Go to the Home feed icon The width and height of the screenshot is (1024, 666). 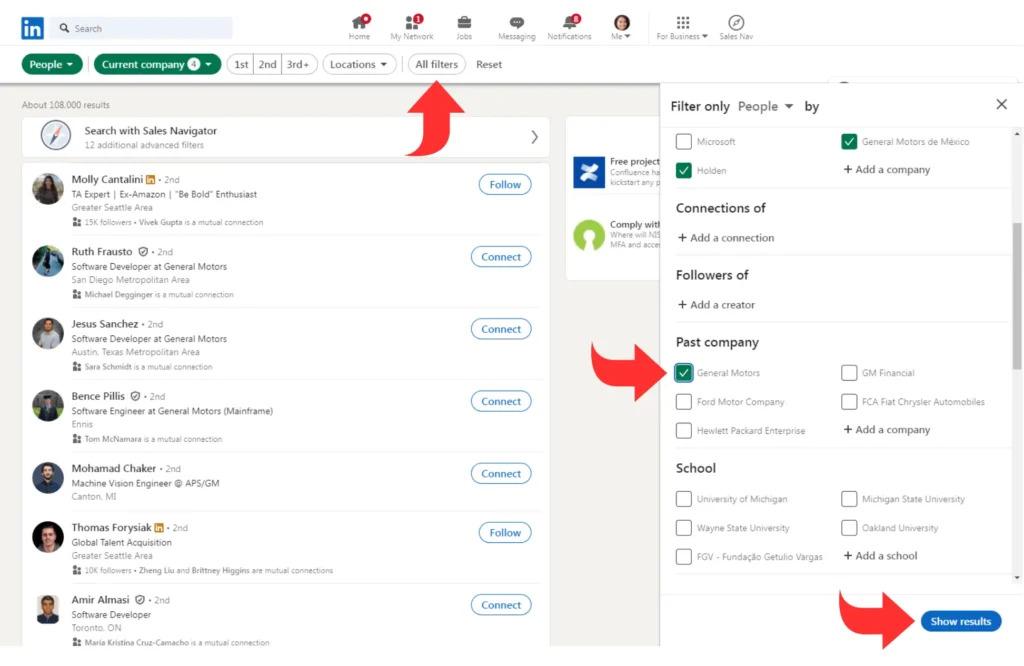[x=359, y=22]
